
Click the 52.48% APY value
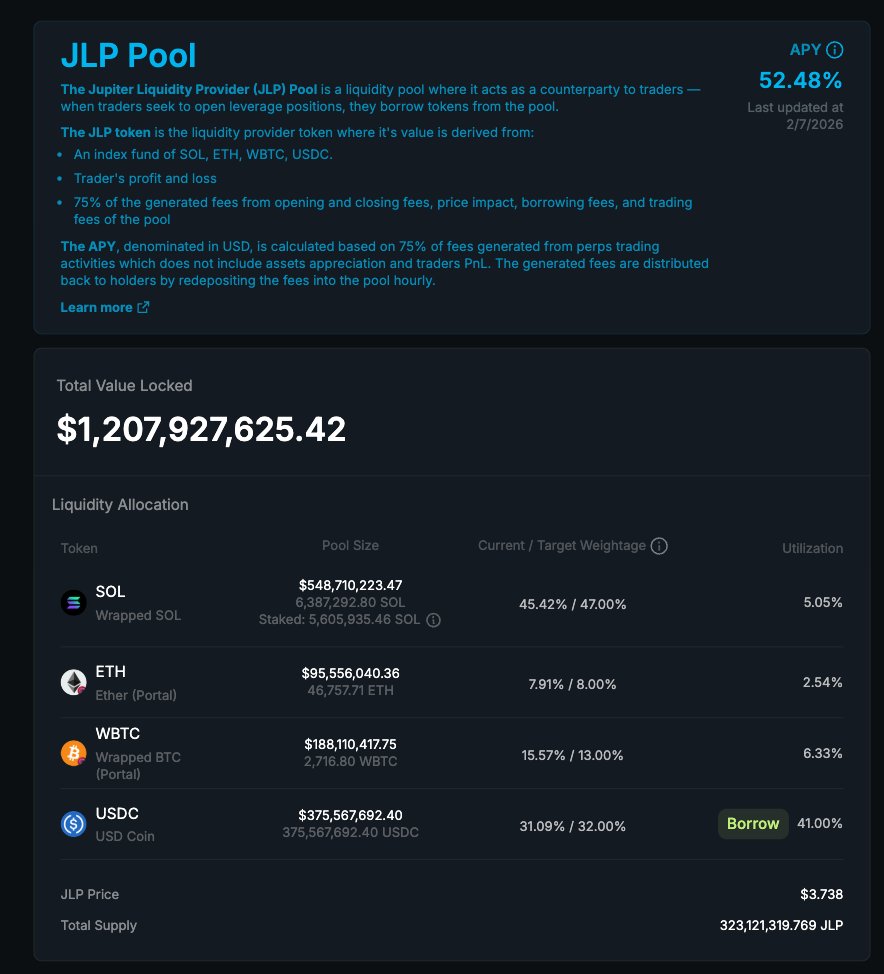800,80
